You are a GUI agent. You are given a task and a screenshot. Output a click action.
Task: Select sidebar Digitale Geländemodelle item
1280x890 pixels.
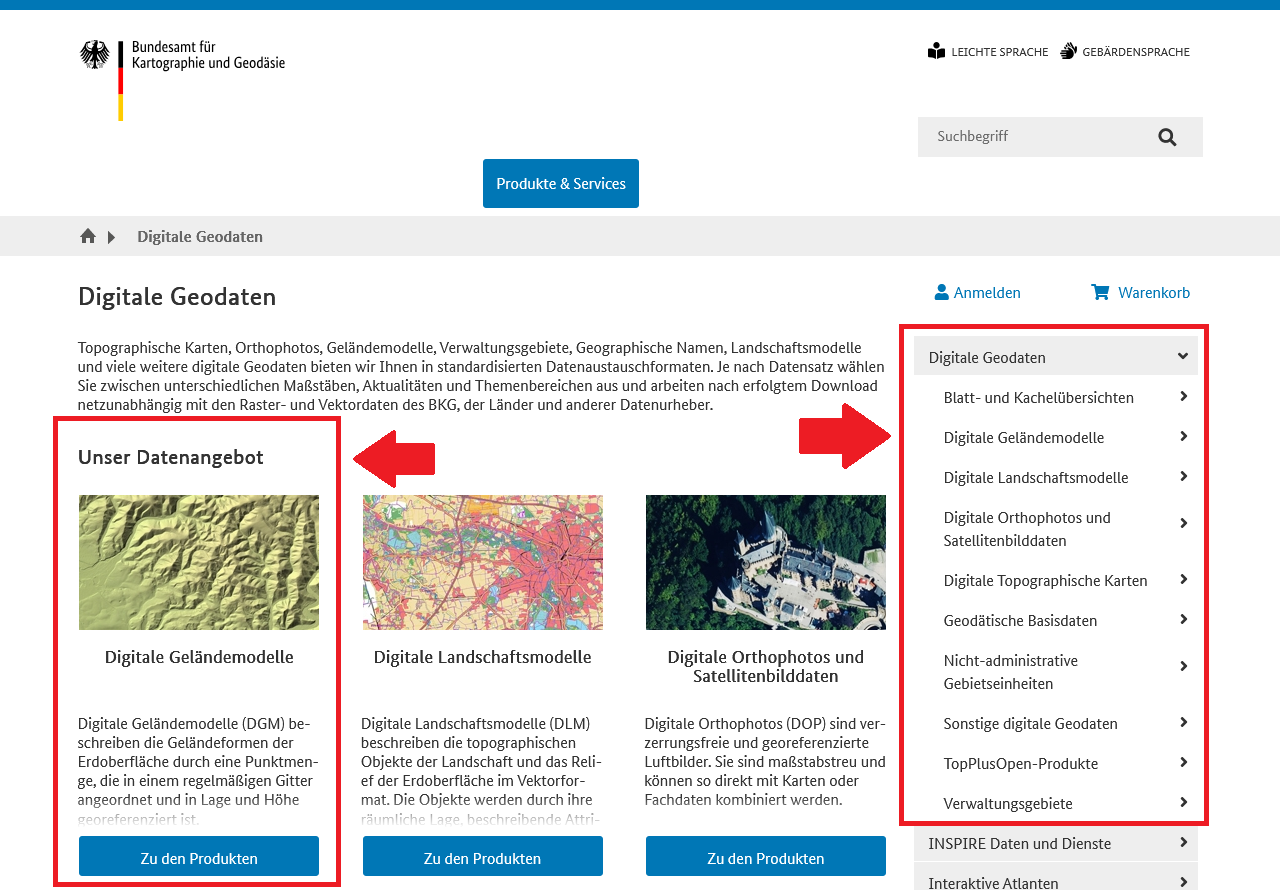(1023, 437)
